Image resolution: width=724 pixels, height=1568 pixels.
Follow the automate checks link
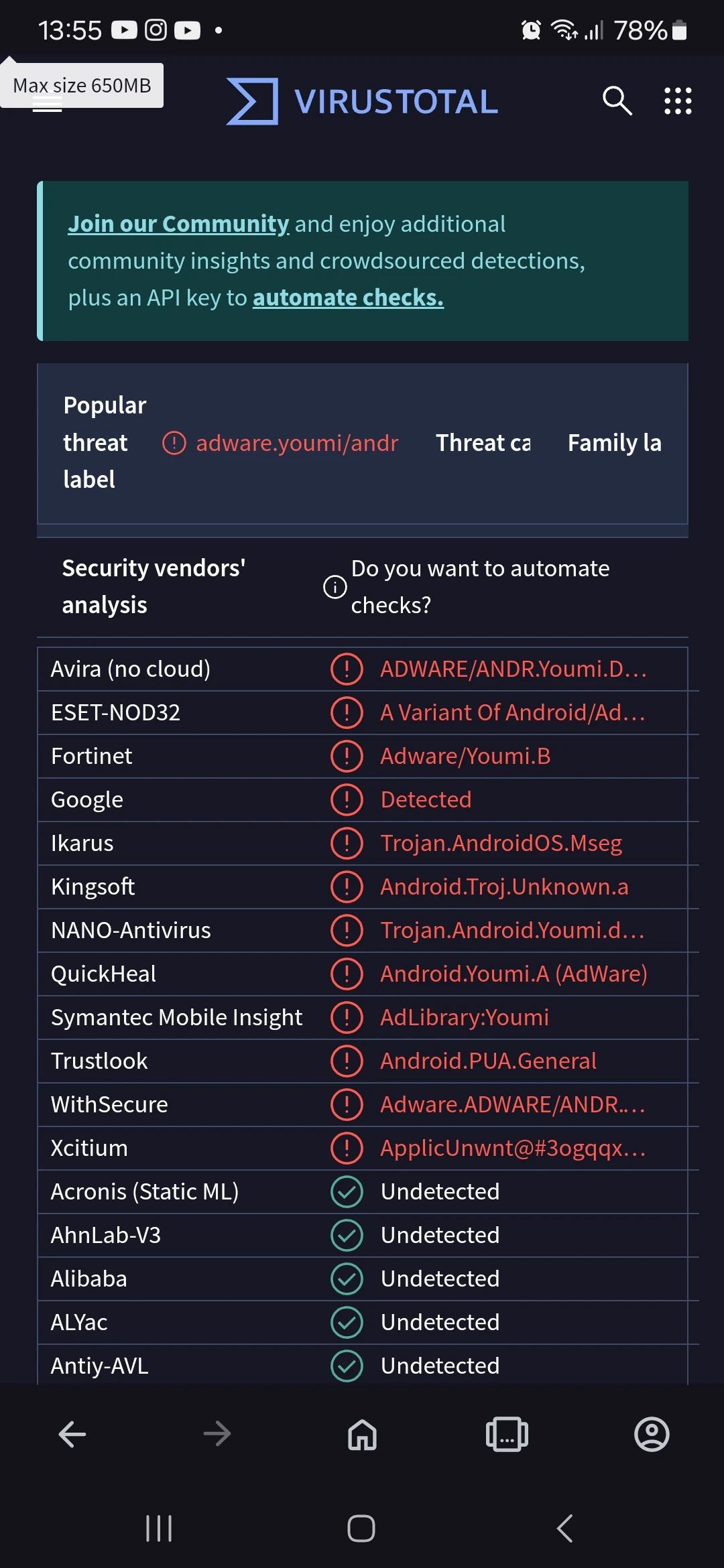point(348,298)
